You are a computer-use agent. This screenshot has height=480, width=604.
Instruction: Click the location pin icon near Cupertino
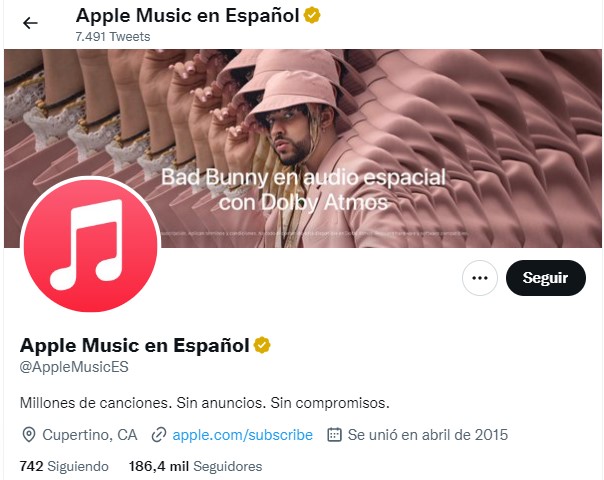[29, 435]
